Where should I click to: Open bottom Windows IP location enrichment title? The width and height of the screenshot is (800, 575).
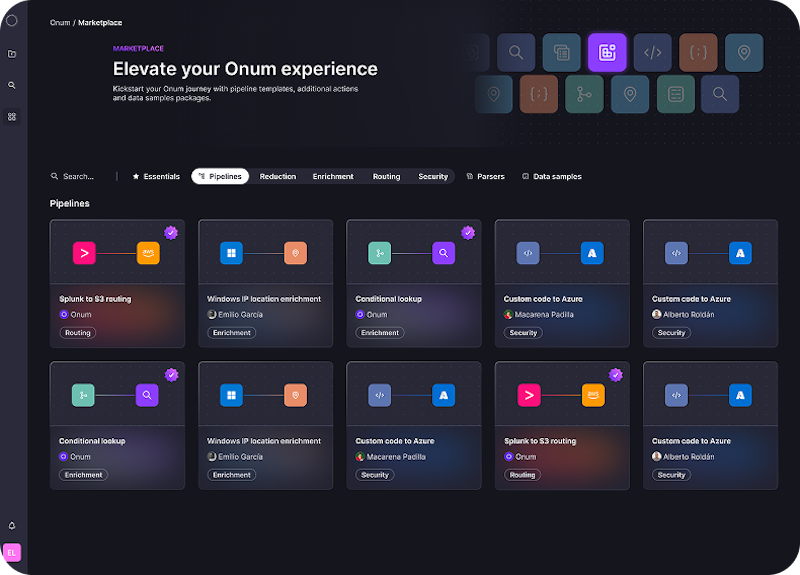264,441
